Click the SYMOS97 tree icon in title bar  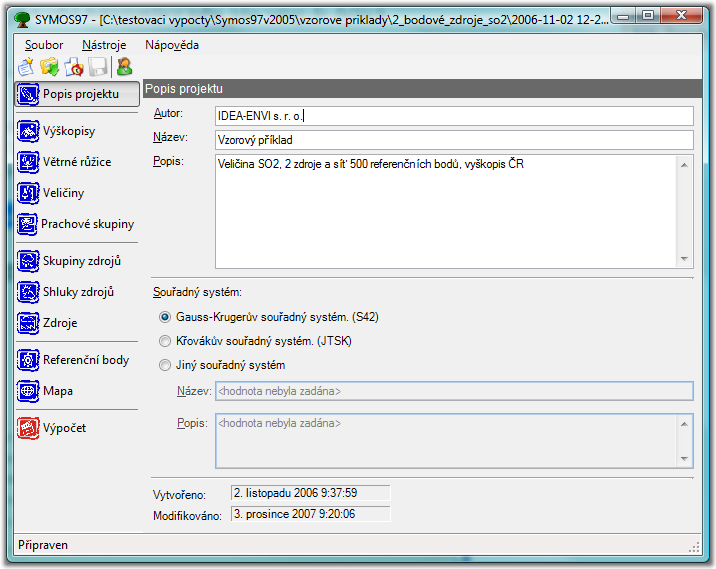[x=22, y=19]
